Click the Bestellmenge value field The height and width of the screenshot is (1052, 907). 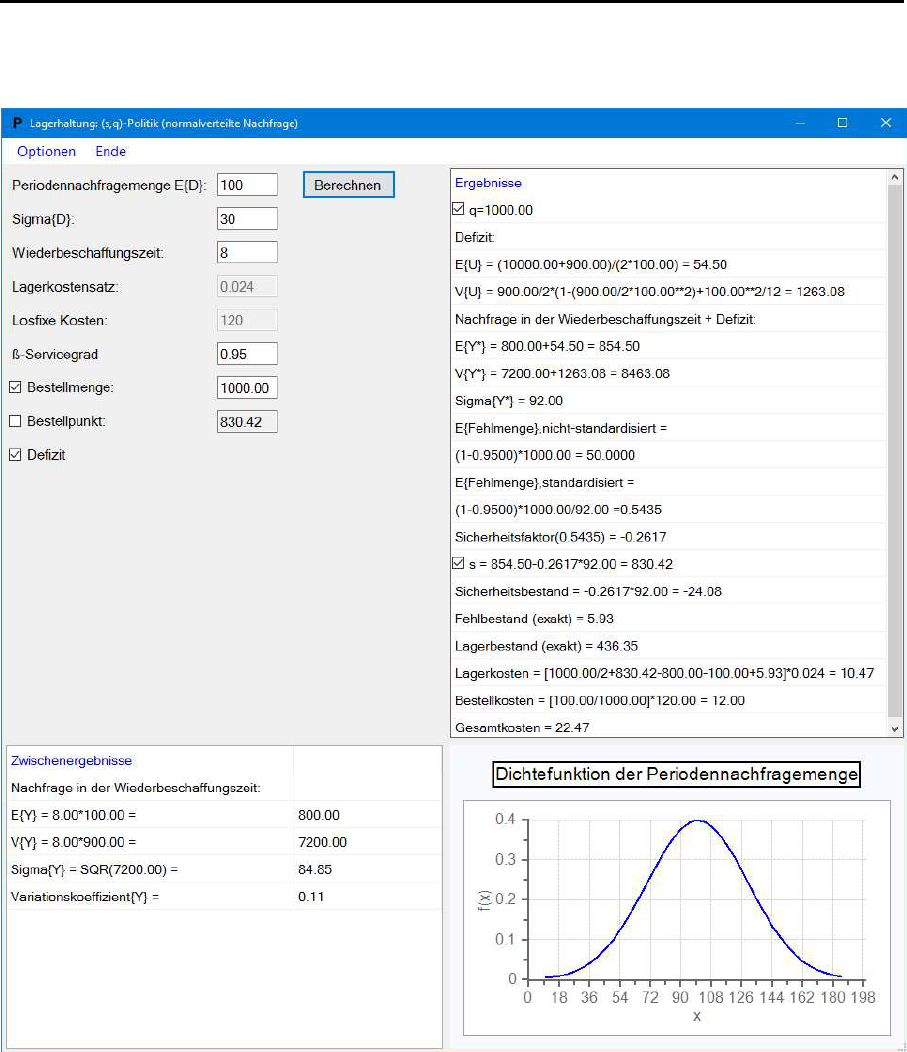coord(246,388)
